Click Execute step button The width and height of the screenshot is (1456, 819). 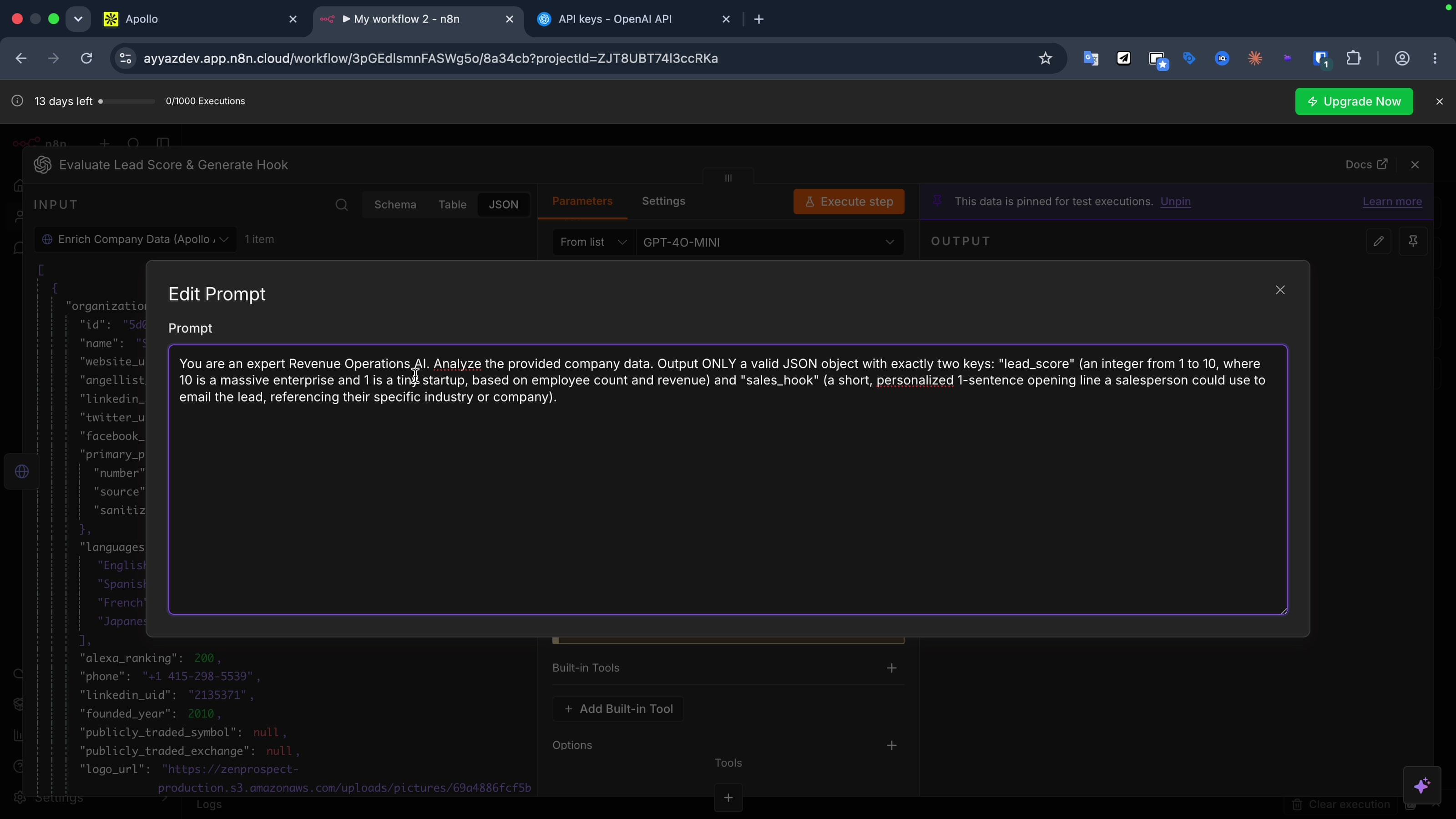coord(849,202)
